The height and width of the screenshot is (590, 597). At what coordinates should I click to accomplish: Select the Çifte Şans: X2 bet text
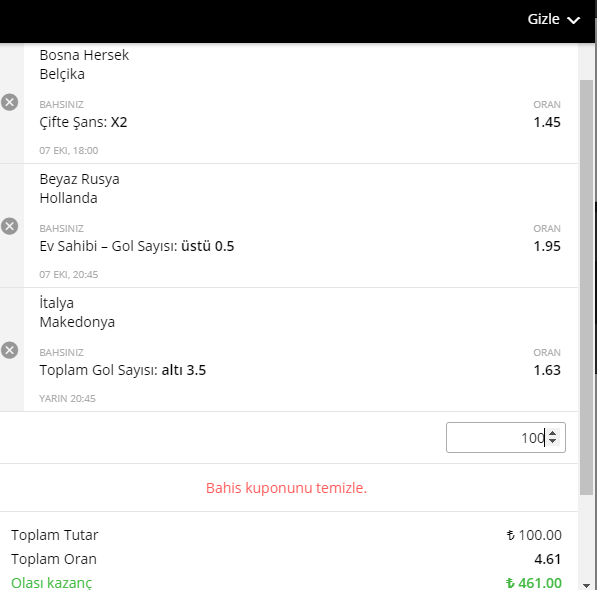(83, 122)
